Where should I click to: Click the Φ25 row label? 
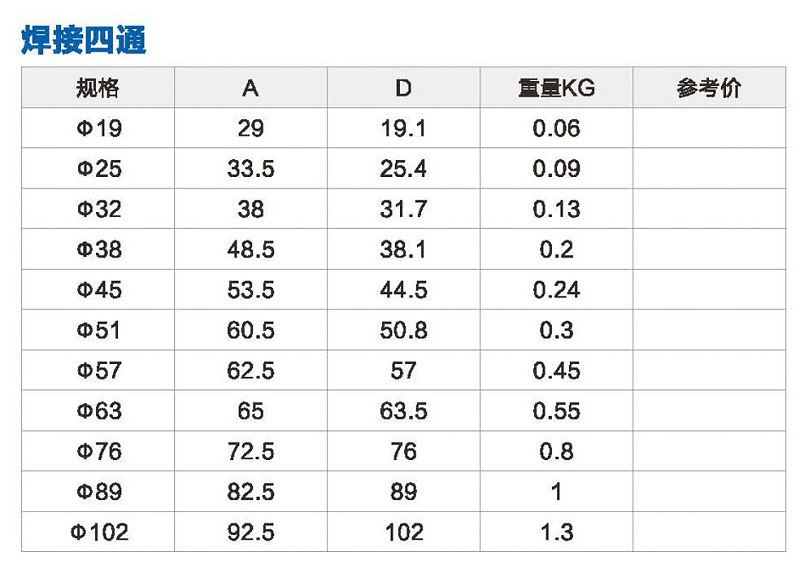click(98, 168)
